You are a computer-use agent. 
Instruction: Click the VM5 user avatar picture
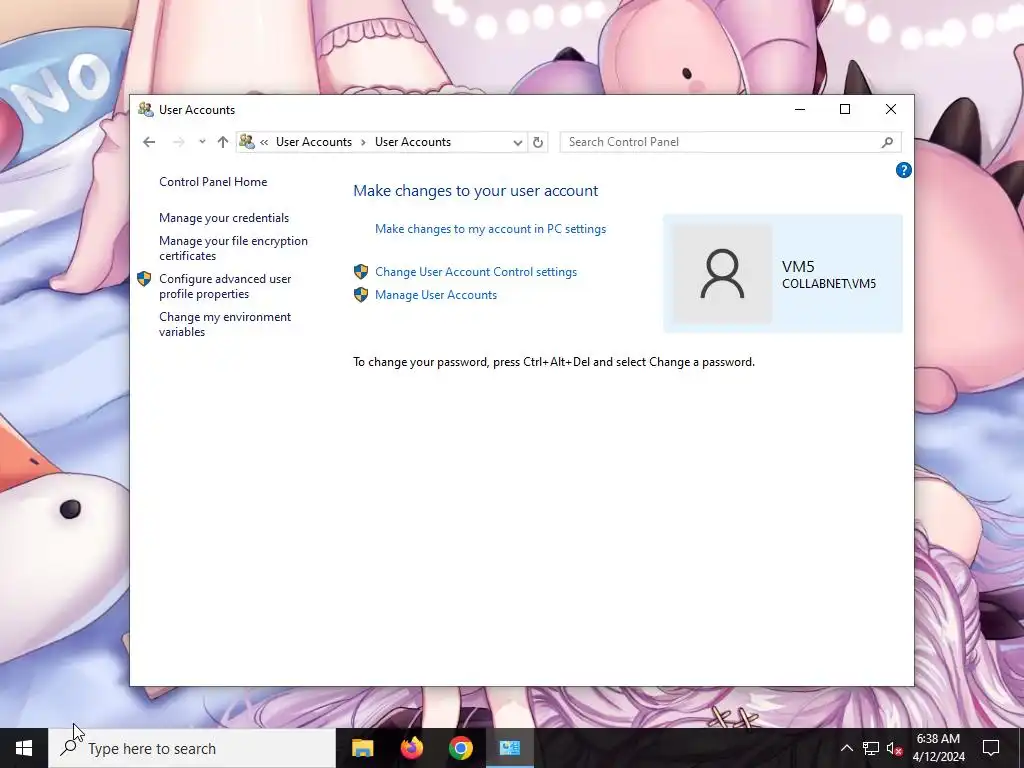click(x=722, y=274)
